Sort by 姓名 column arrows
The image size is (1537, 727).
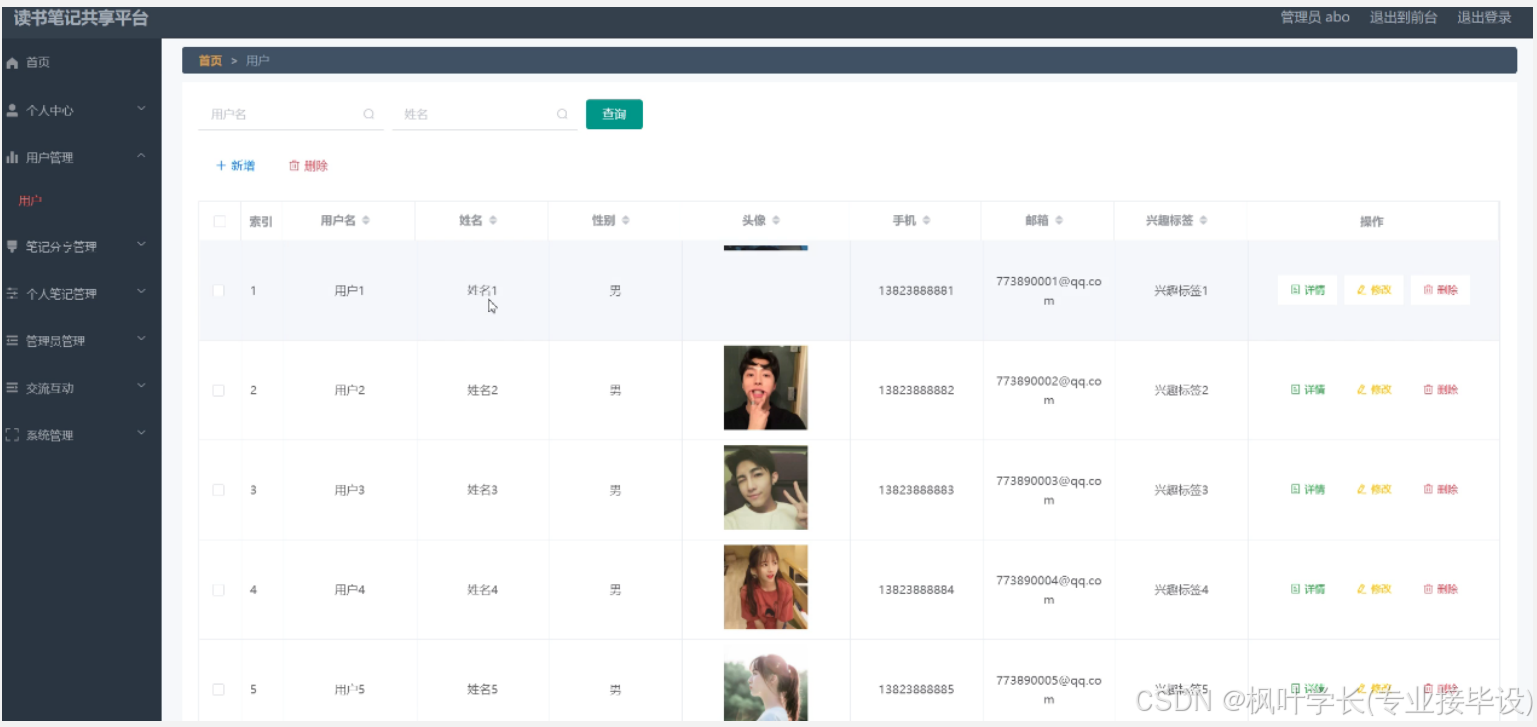pyautogui.click(x=493, y=221)
